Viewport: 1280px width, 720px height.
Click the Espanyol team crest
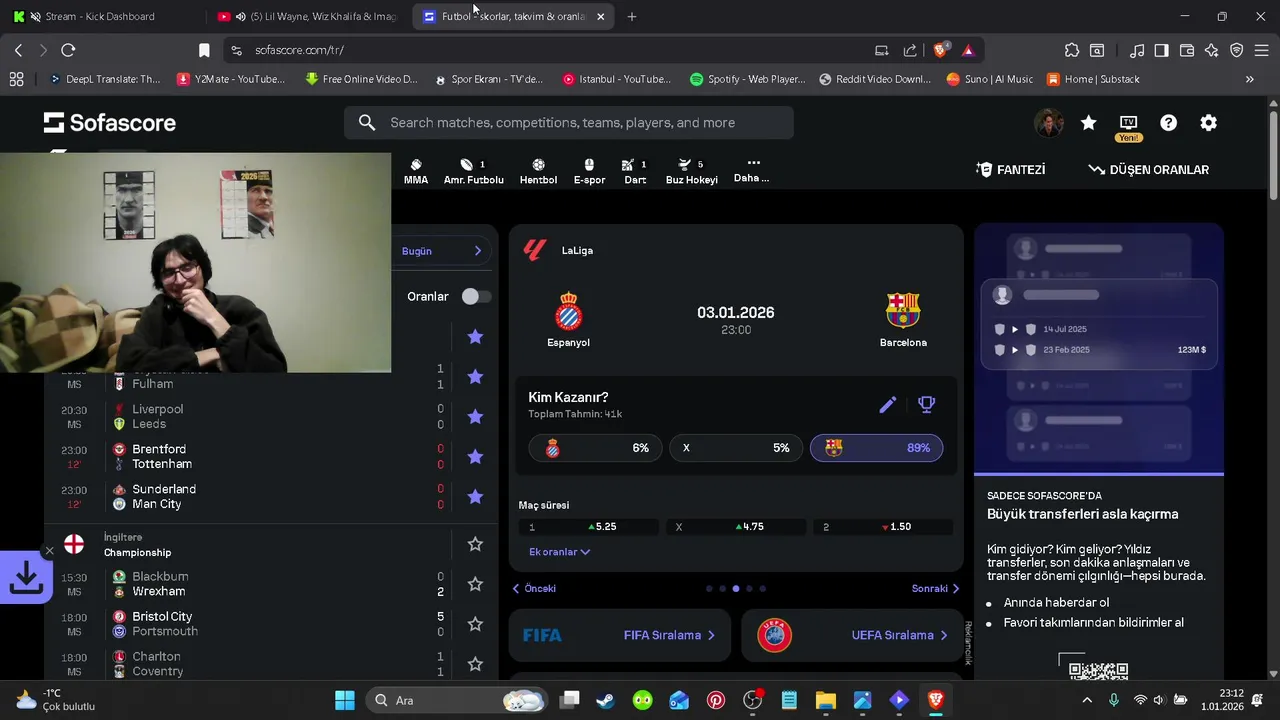(x=568, y=311)
